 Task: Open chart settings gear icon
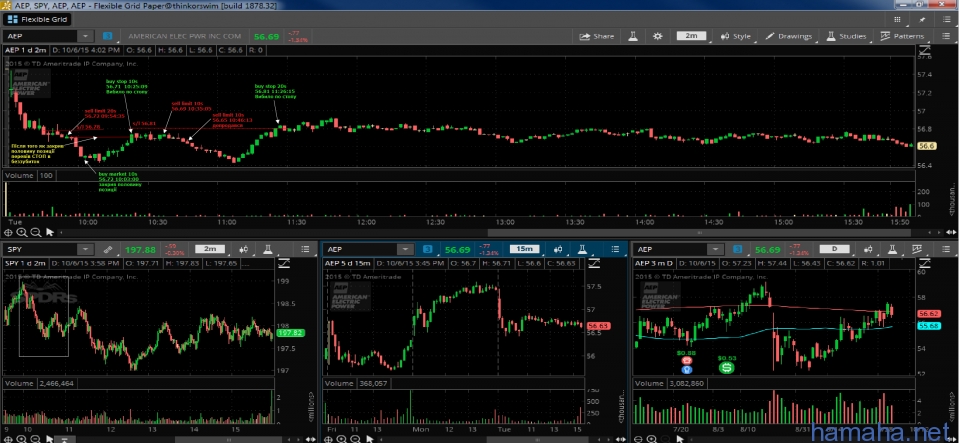[x=658, y=37]
